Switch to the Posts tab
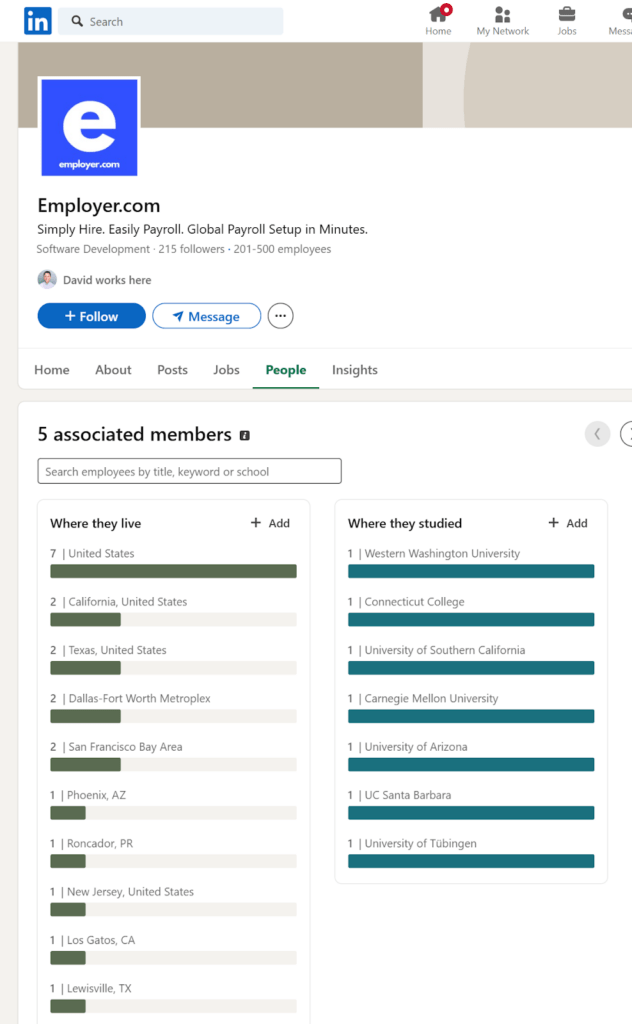632x1024 pixels. click(x=172, y=370)
